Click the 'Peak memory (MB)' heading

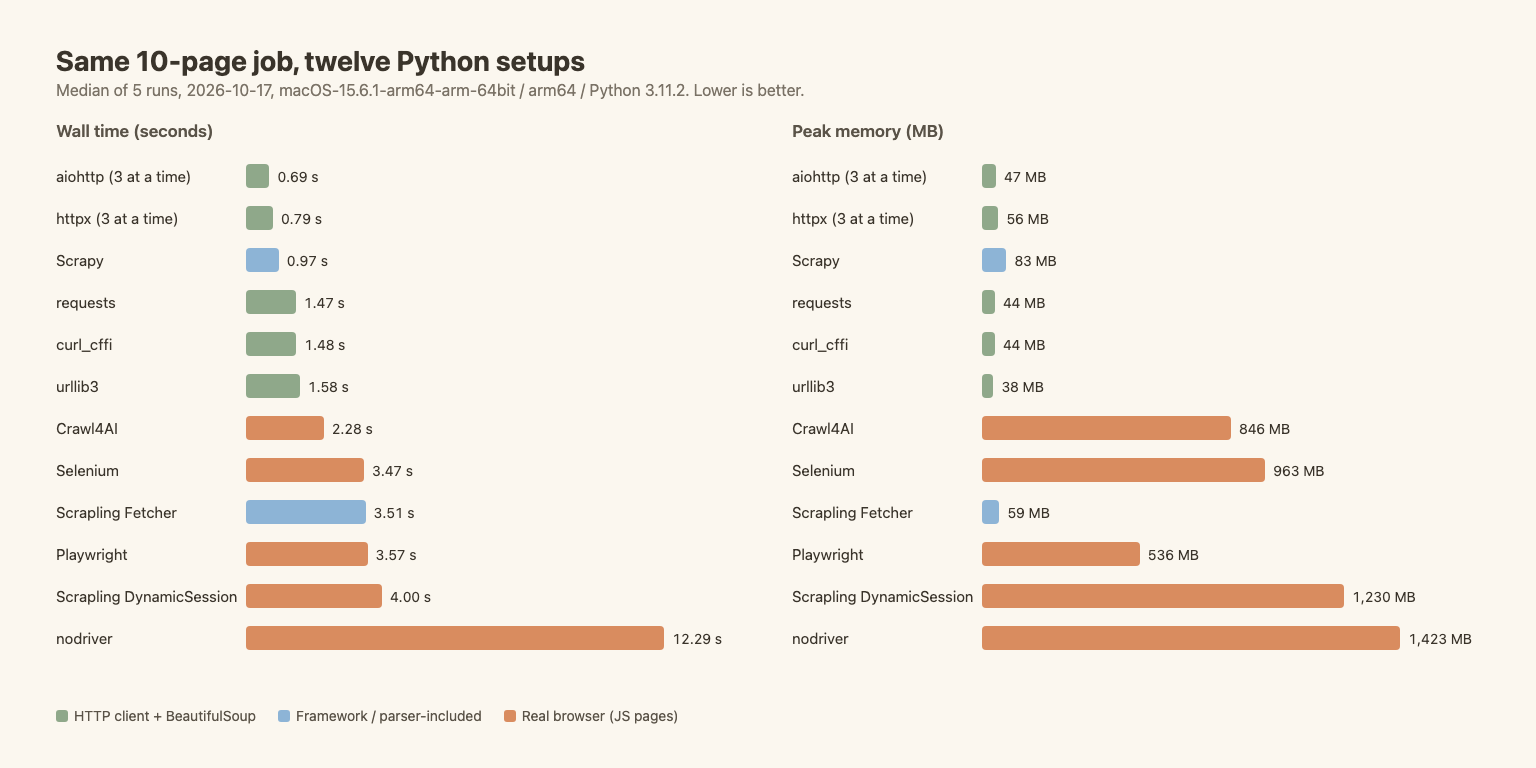click(x=868, y=131)
